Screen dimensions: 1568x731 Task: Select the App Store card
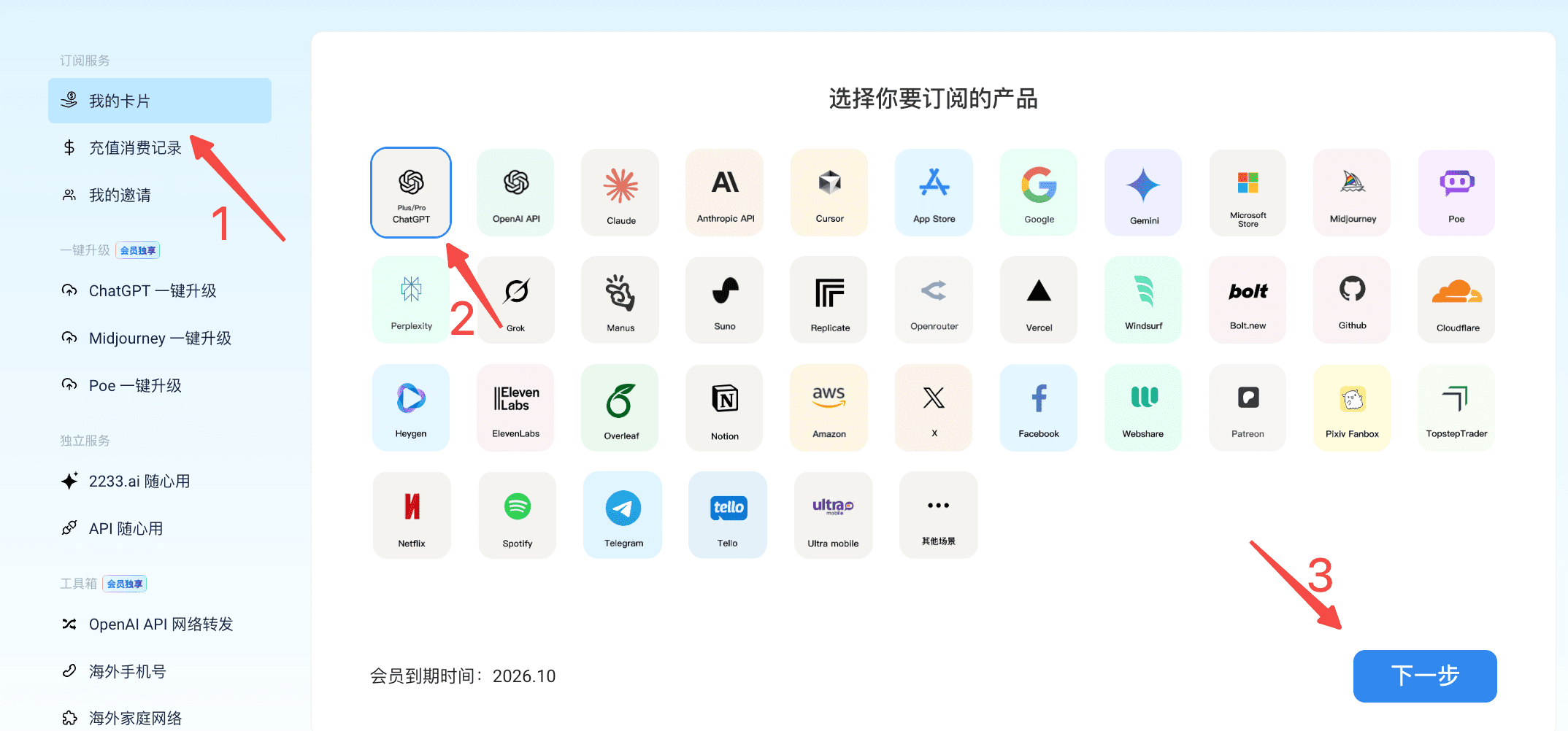[934, 193]
